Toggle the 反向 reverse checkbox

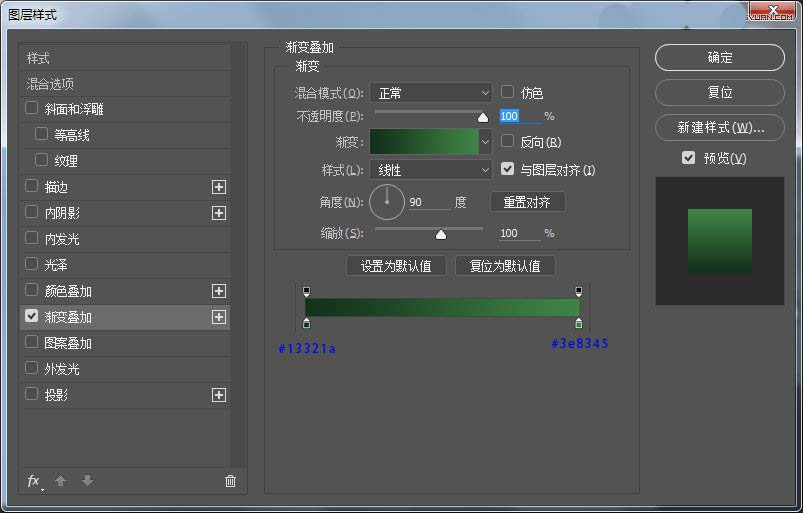tap(508, 142)
